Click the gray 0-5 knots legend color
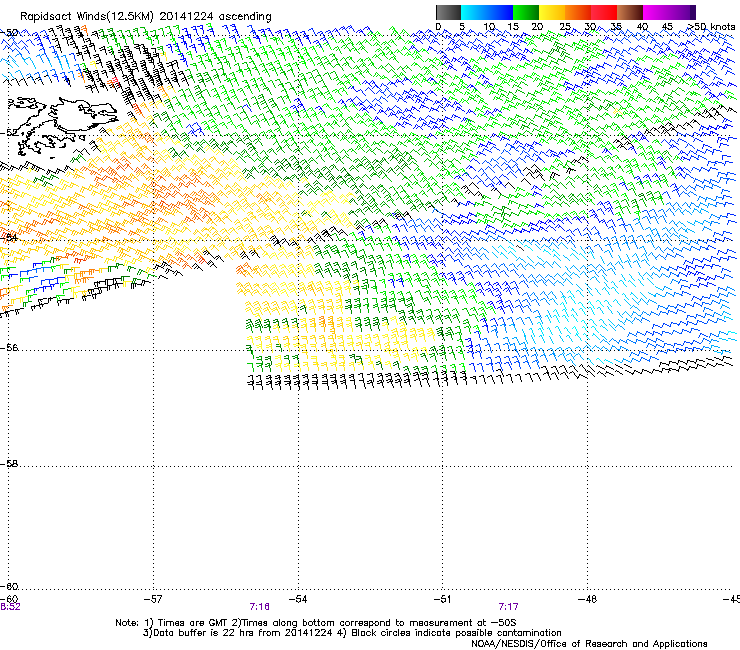 (x=448, y=12)
